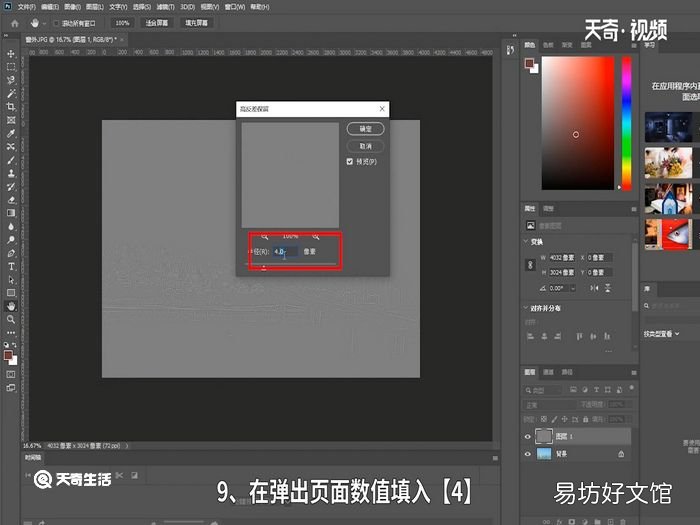
Task: Select the Eyedropper tool
Action: (x=11, y=133)
